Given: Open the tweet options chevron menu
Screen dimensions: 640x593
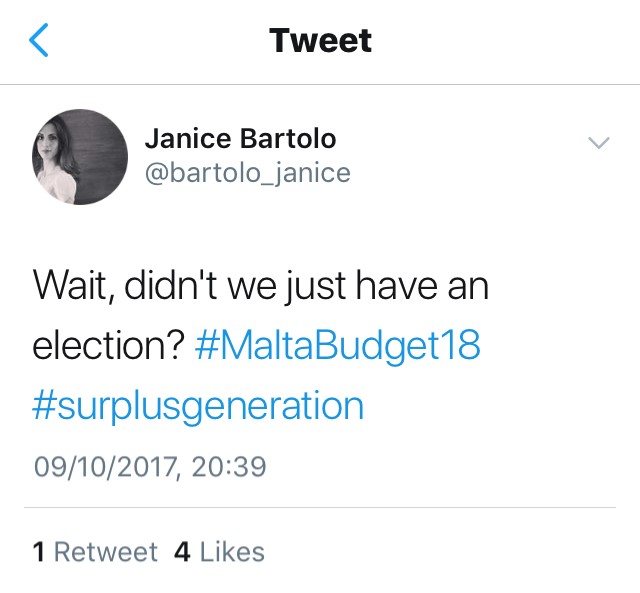Looking at the screenshot, I should (x=598, y=144).
